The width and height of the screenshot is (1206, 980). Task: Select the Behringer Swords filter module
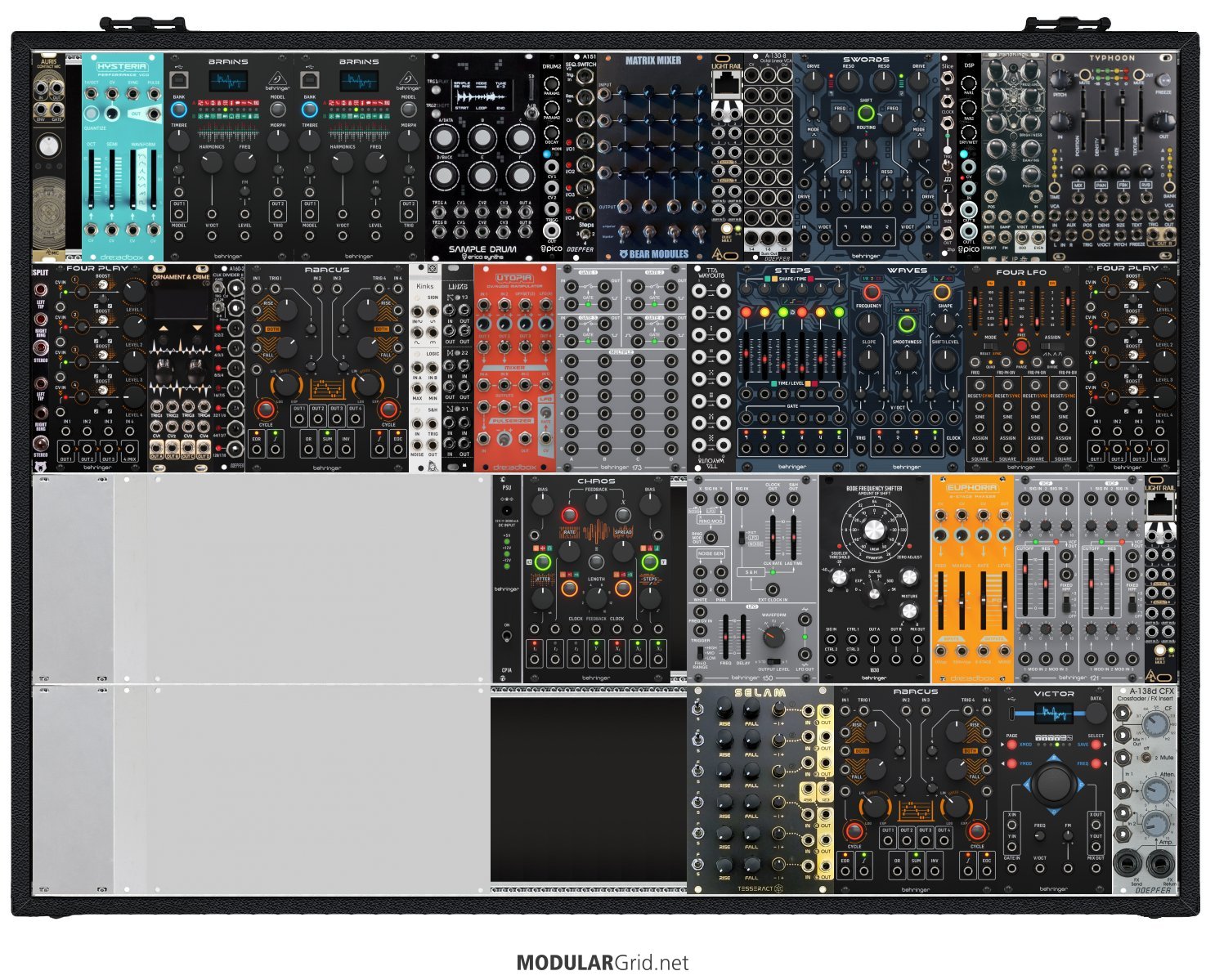[866, 158]
